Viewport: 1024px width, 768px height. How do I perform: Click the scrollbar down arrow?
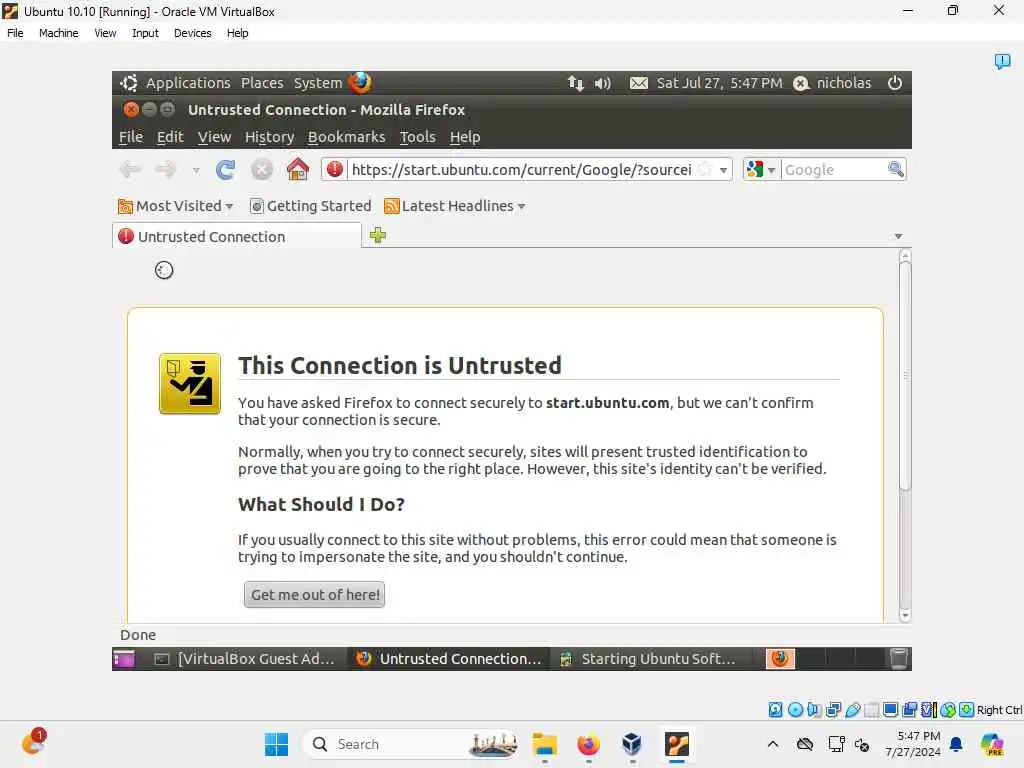904,615
